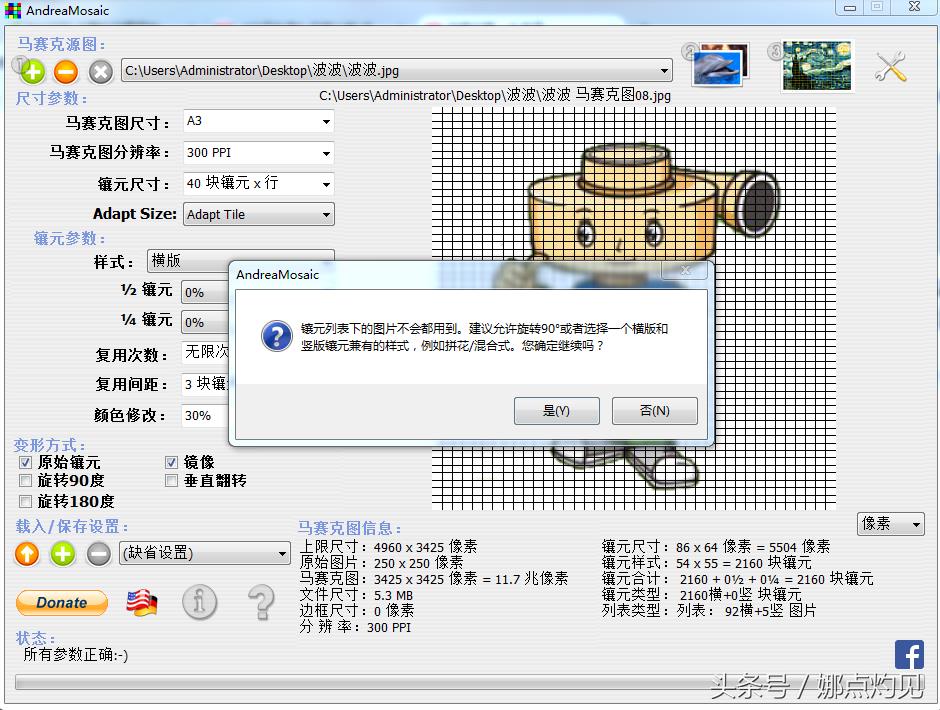Toggle the 原始镶元 checkbox
Screen dimensions: 940x710
[26, 463]
